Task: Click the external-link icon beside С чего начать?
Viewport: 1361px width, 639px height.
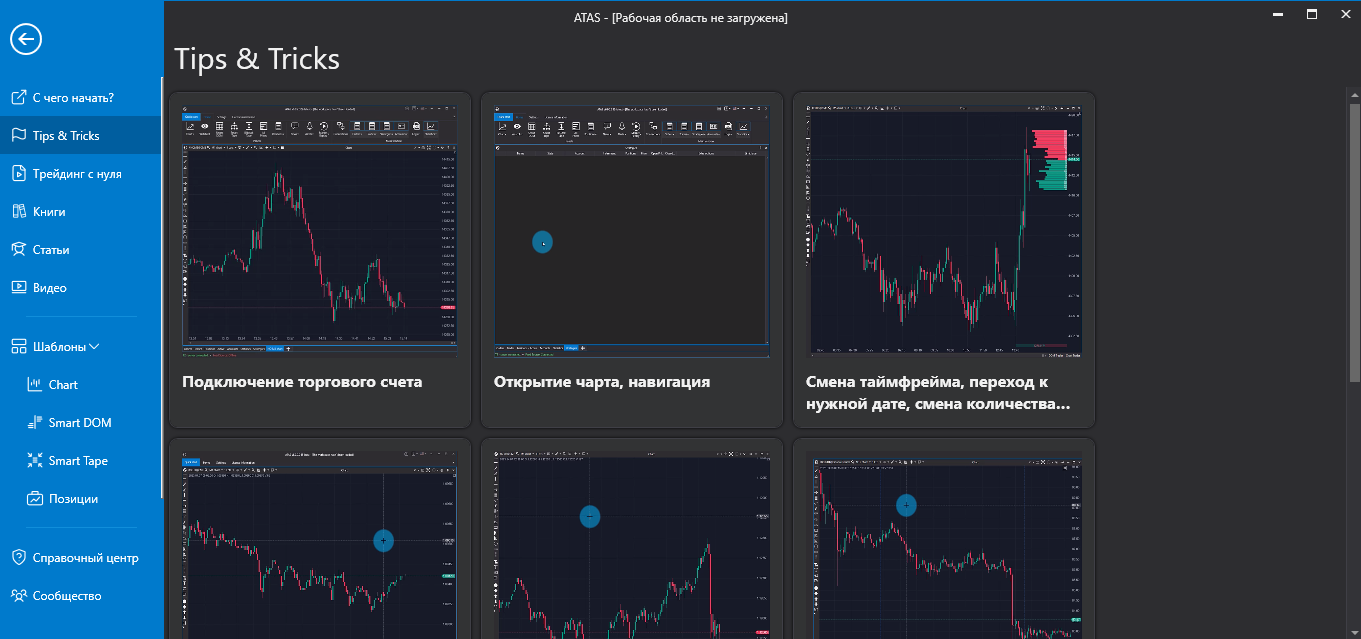Action: tap(17, 97)
